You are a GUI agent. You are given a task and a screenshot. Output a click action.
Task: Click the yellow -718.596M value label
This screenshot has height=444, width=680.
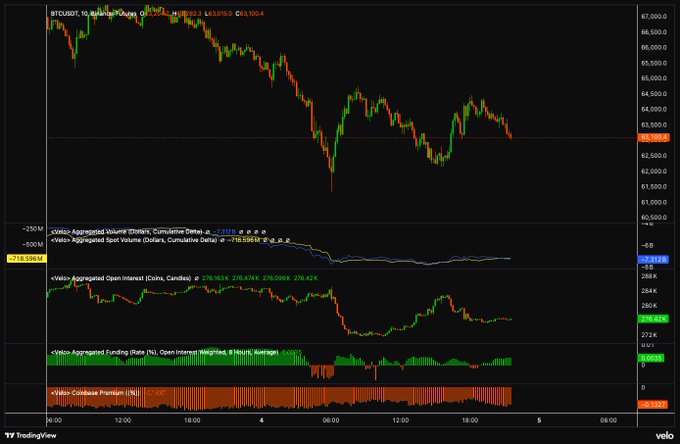tap(27, 258)
